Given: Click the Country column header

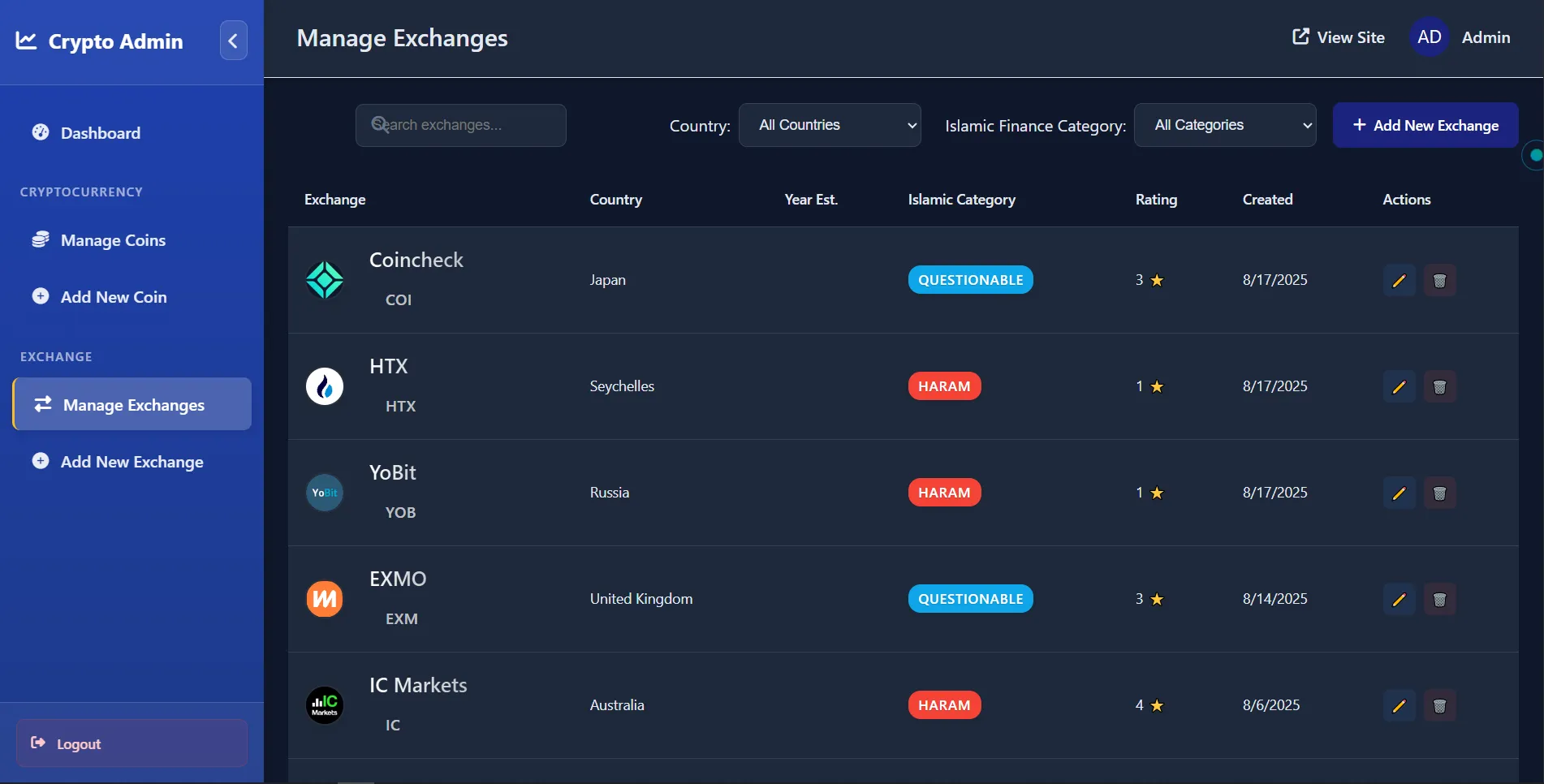Looking at the screenshot, I should (x=615, y=200).
